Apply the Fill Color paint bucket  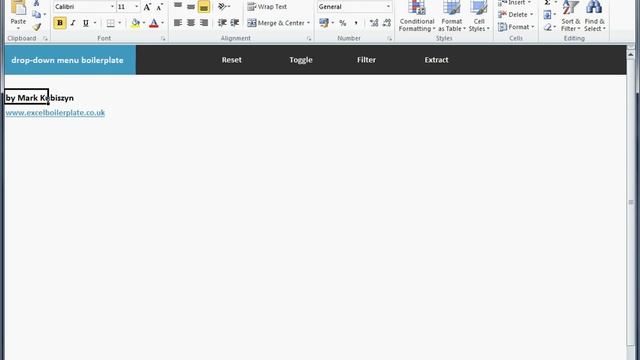136,23
